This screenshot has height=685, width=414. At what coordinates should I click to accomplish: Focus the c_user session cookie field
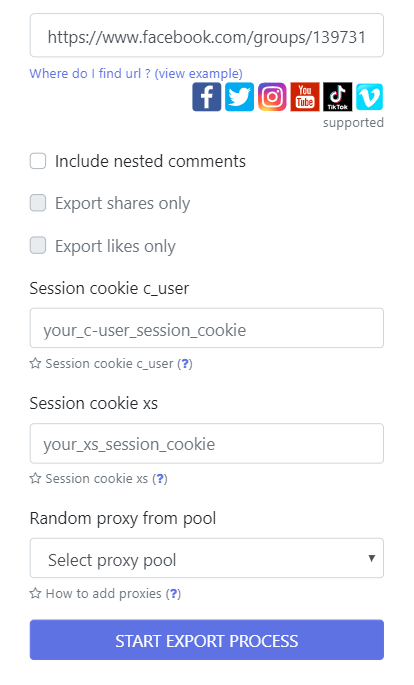(207, 328)
